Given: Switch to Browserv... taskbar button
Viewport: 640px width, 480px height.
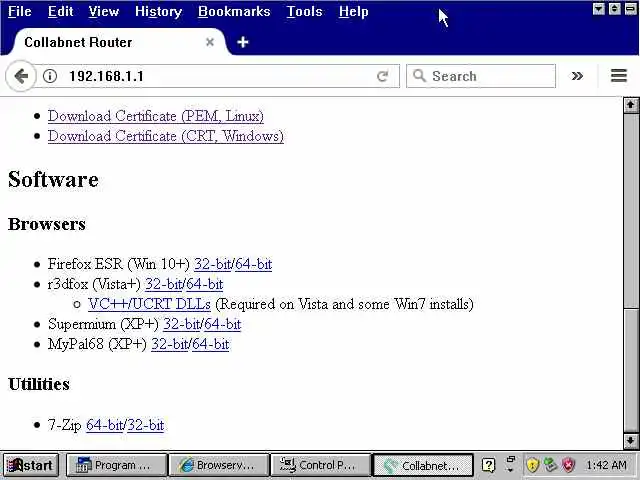Looking at the screenshot, I should 219,465.
